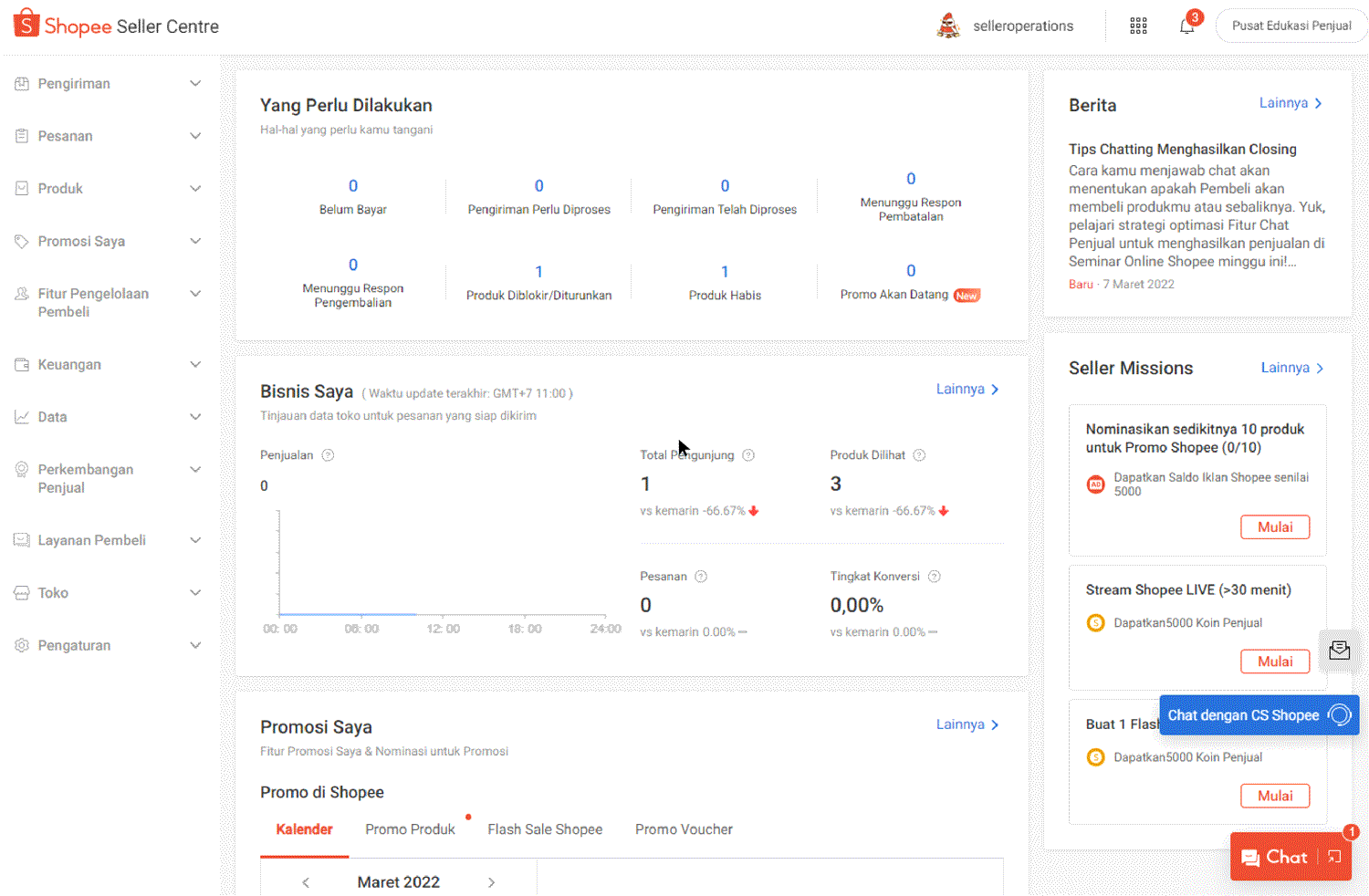Select the Promo Voucher tab
1369x896 pixels.
(x=684, y=829)
